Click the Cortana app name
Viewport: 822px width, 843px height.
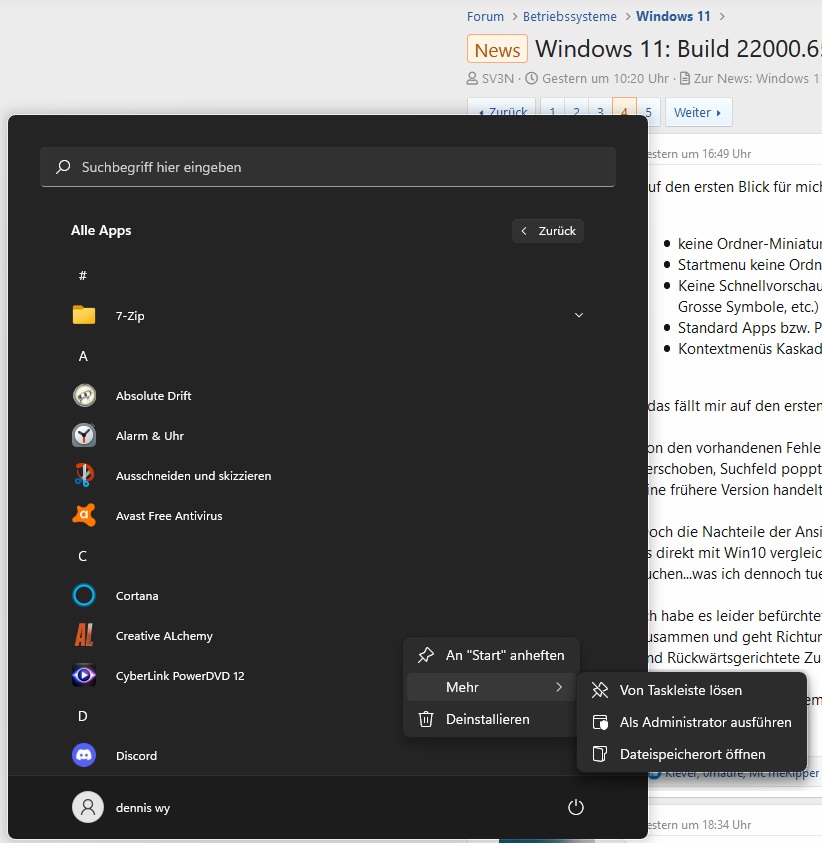(x=137, y=596)
